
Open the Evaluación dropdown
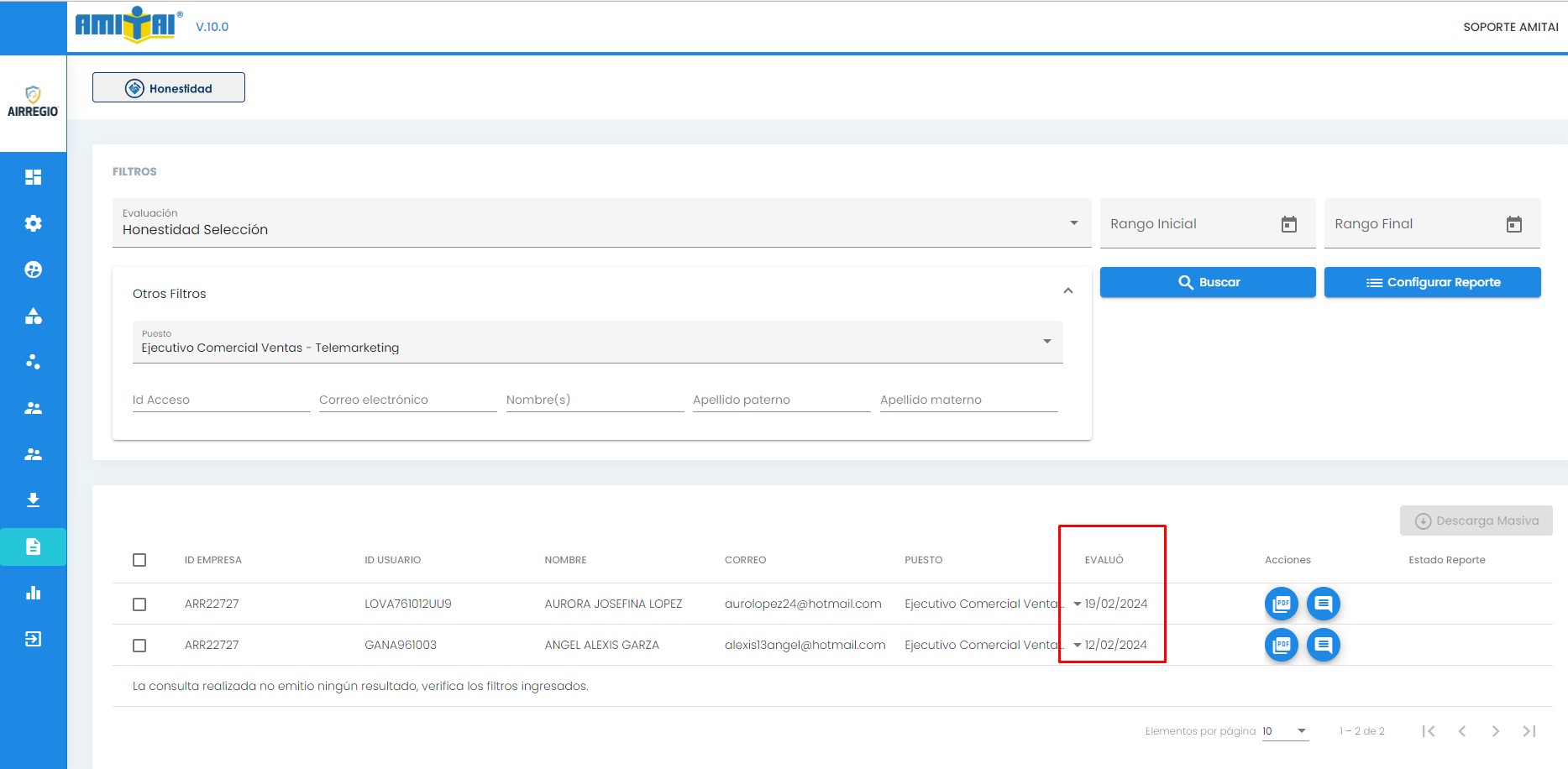pyautogui.click(x=600, y=223)
